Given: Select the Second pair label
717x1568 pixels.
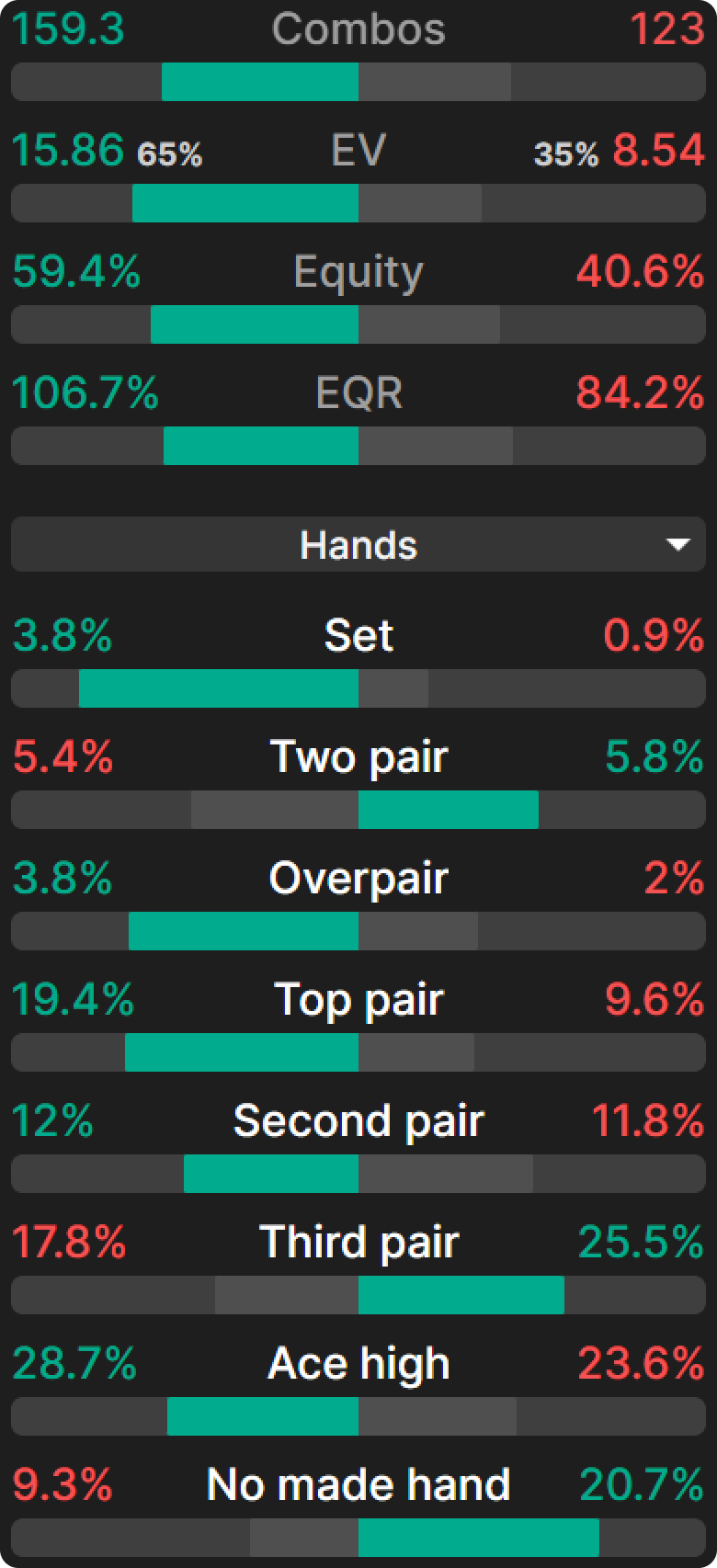Looking at the screenshot, I should (x=358, y=1120).
